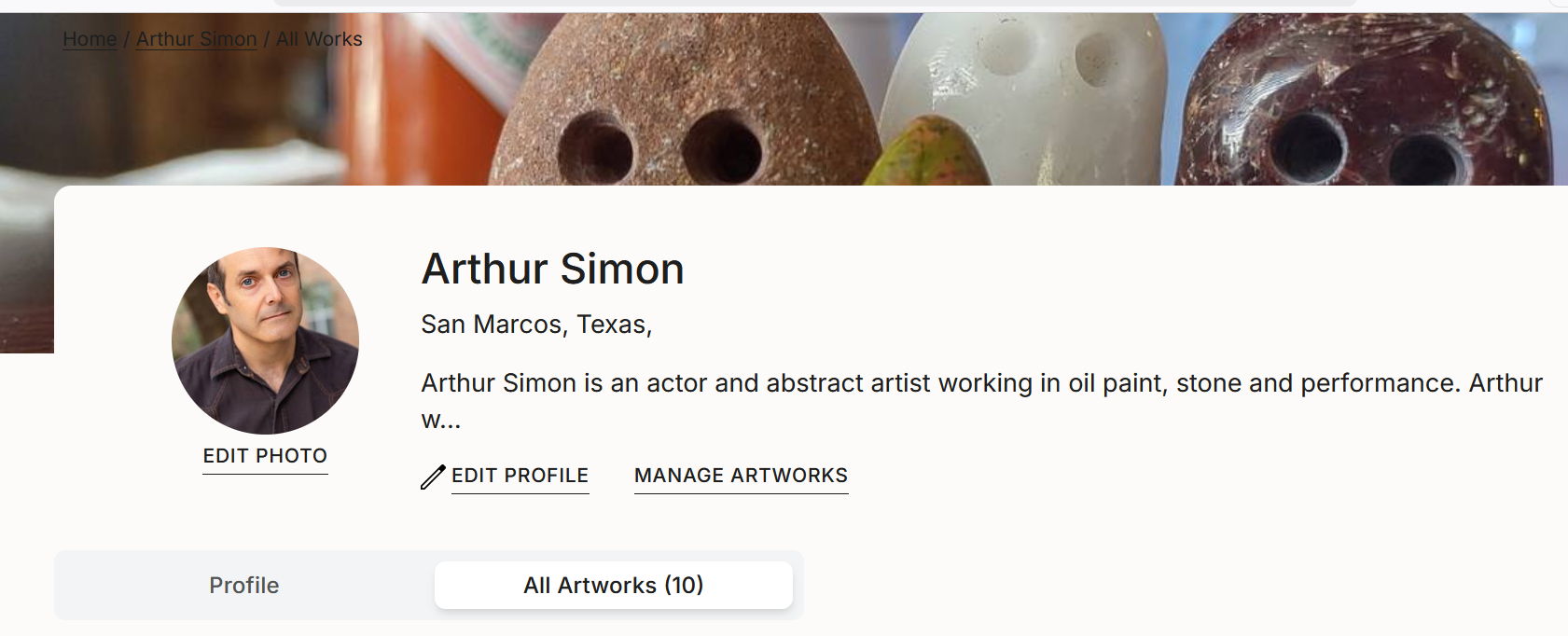Viewport: 1568px width, 636px height.
Task: Open the Home breadcrumb link
Action: 88,39
